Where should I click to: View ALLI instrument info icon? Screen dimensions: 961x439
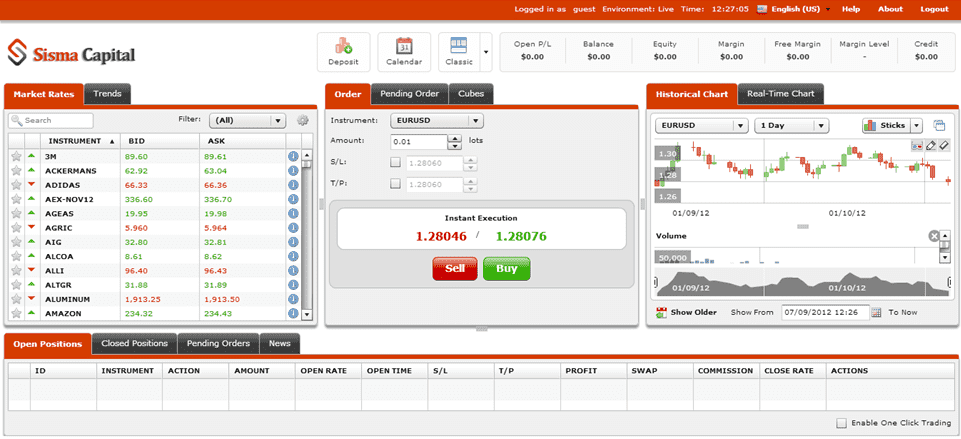click(x=293, y=270)
